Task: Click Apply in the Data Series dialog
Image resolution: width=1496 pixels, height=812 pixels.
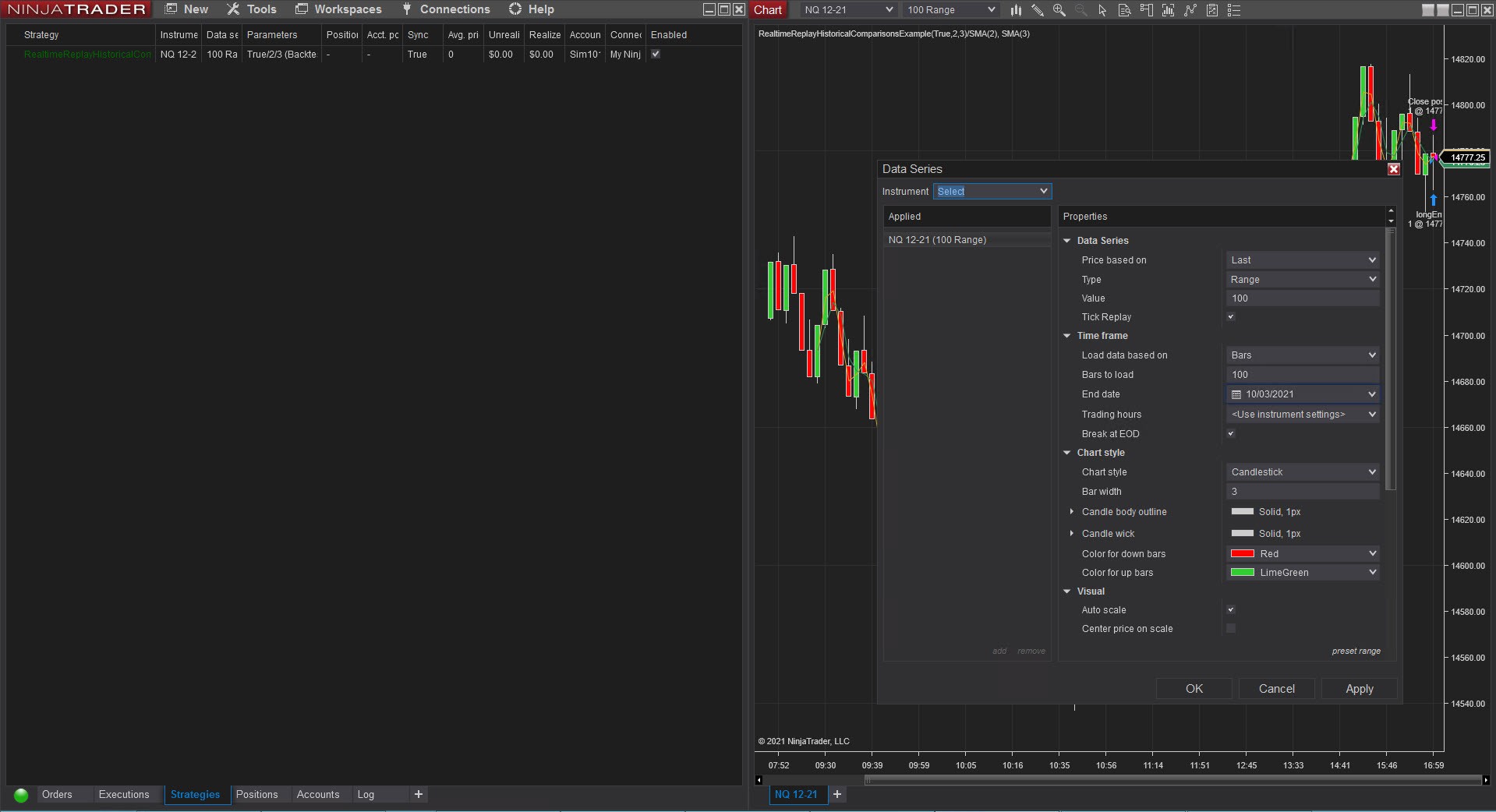Action: click(x=1360, y=689)
